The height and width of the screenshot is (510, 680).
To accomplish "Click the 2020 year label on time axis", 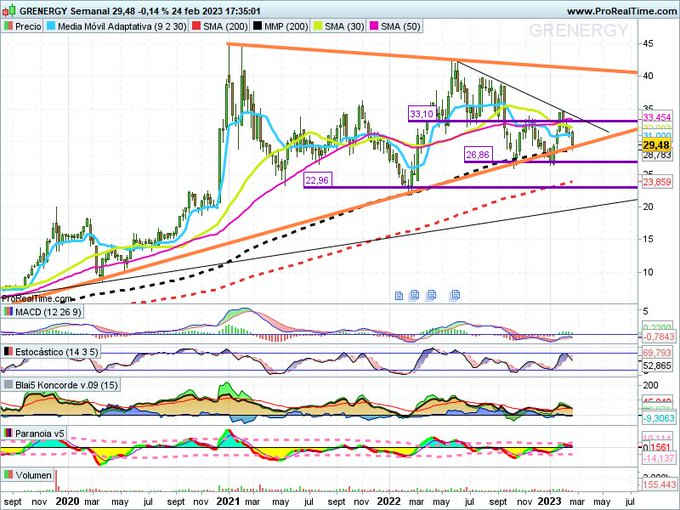I will tap(69, 501).
